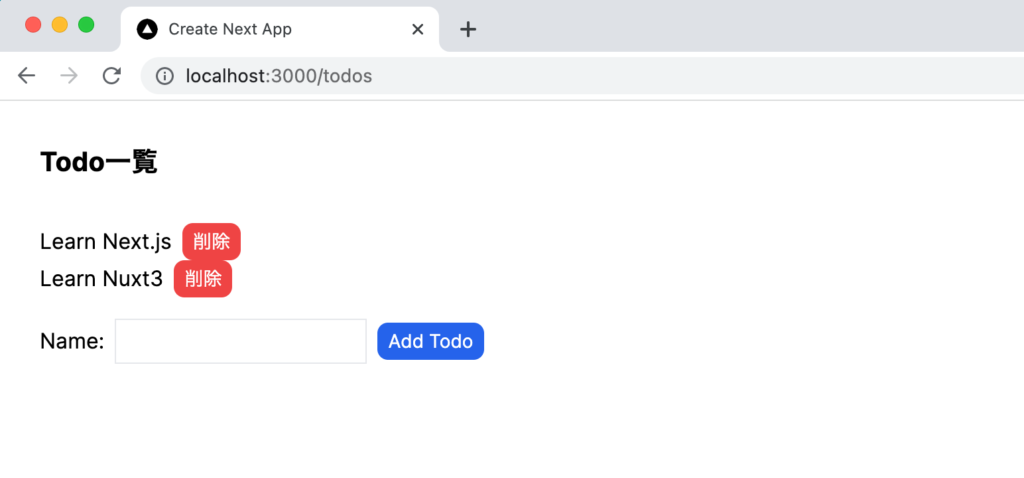Select the Learn Next.js todo text
The image size is (1024, 478).
(x=106, y=242)
